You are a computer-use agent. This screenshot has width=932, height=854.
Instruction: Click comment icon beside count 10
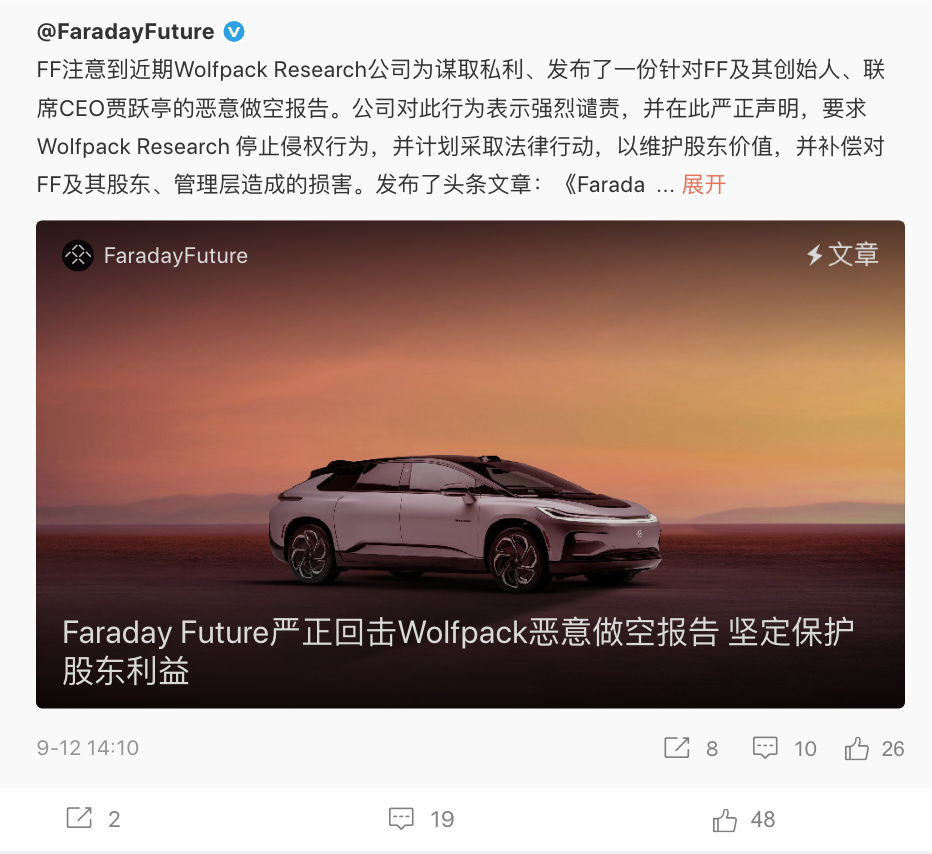click(x=765, y=748)
